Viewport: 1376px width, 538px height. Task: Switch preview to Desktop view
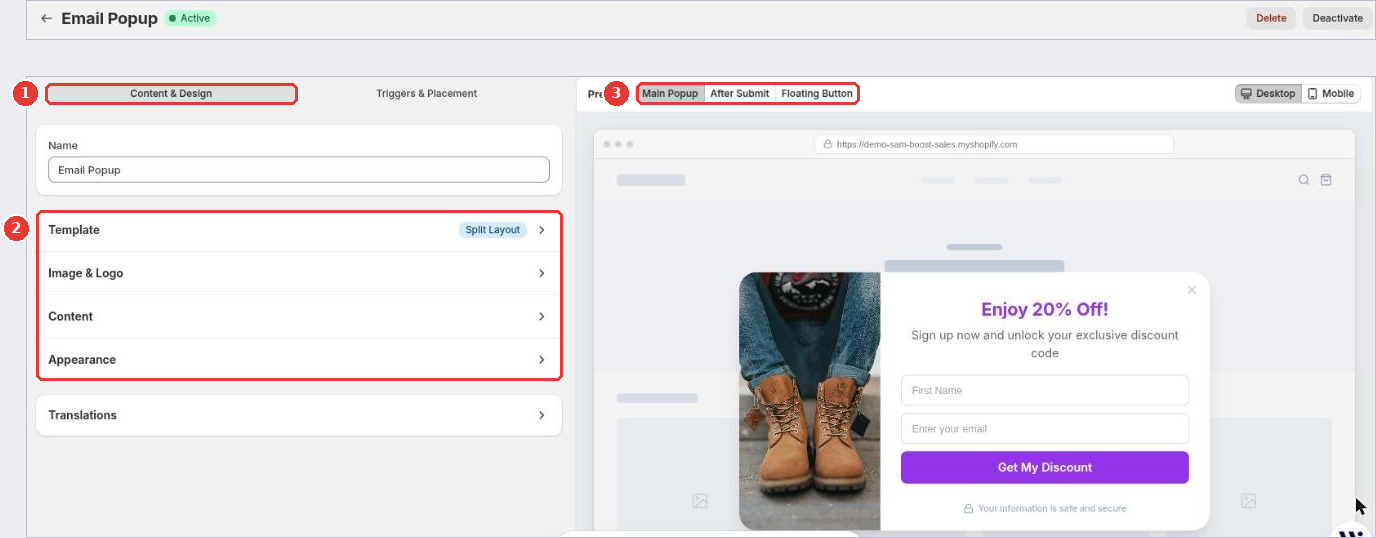(x=1268, y=93)
